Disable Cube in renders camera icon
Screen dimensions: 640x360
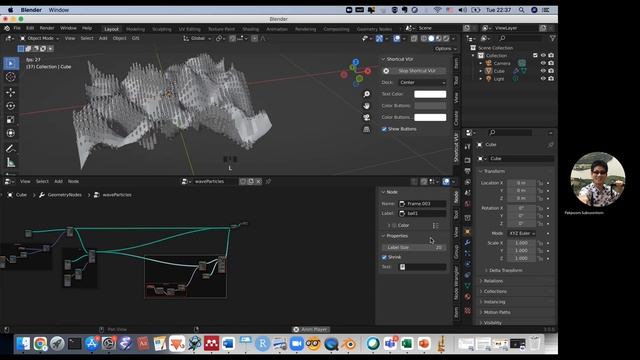[551, 71]
